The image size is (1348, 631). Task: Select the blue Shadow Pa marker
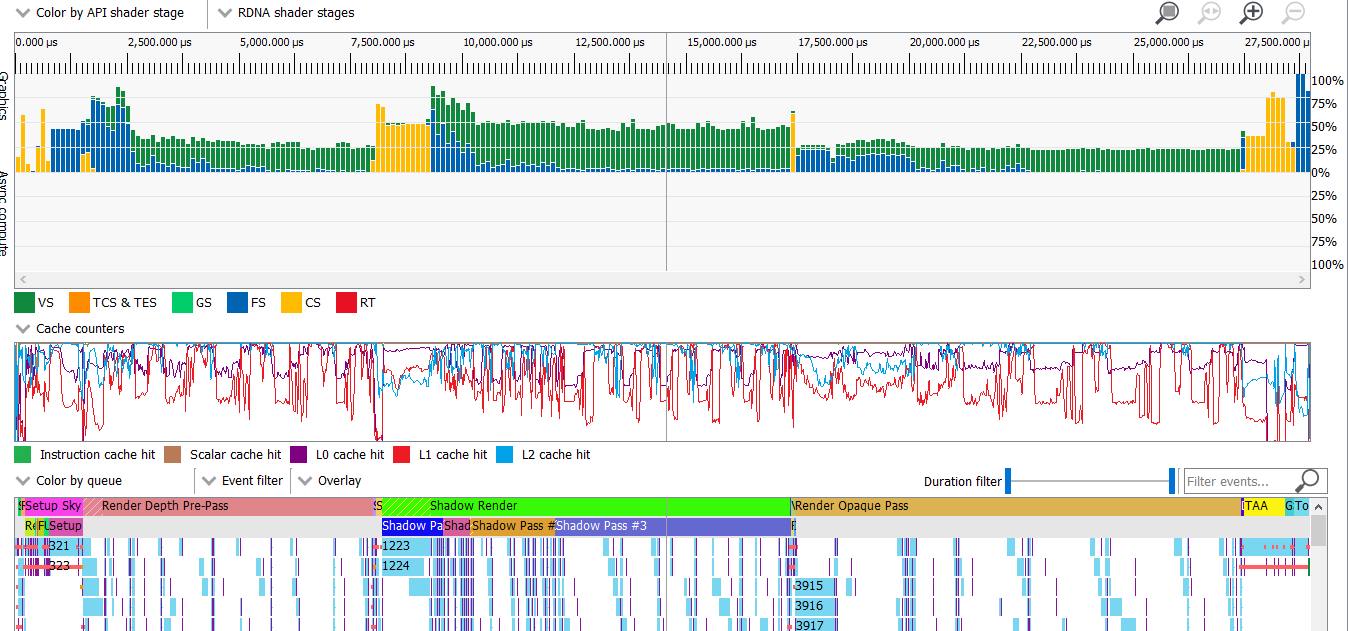412,526
